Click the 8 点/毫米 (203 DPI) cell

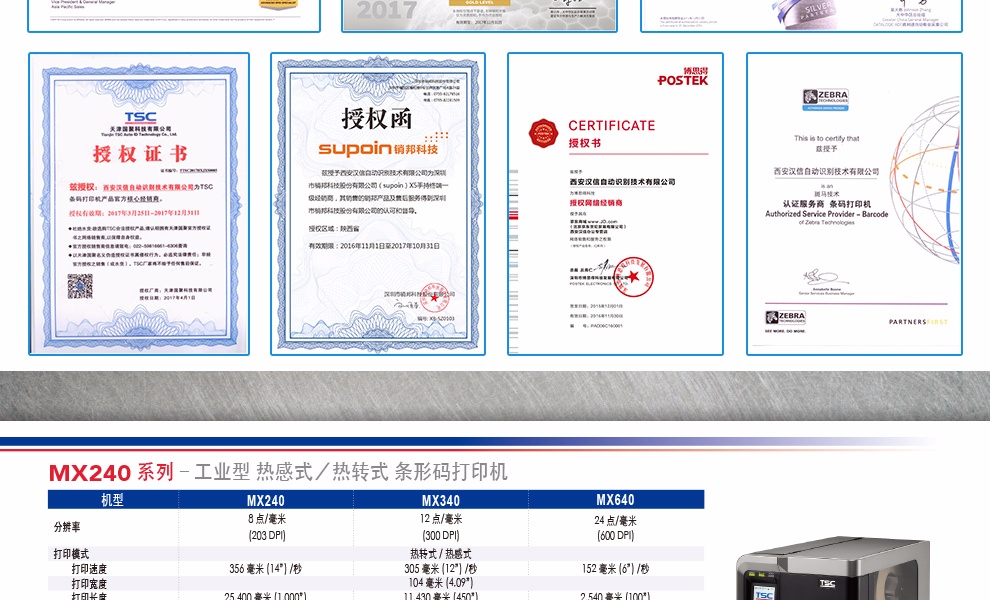(x=266, y=527)
